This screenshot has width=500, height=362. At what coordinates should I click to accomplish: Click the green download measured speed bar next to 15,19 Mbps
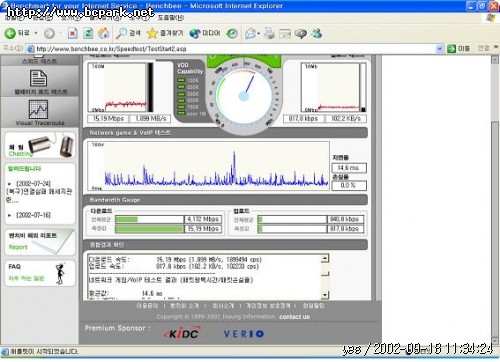coord(149,229)
